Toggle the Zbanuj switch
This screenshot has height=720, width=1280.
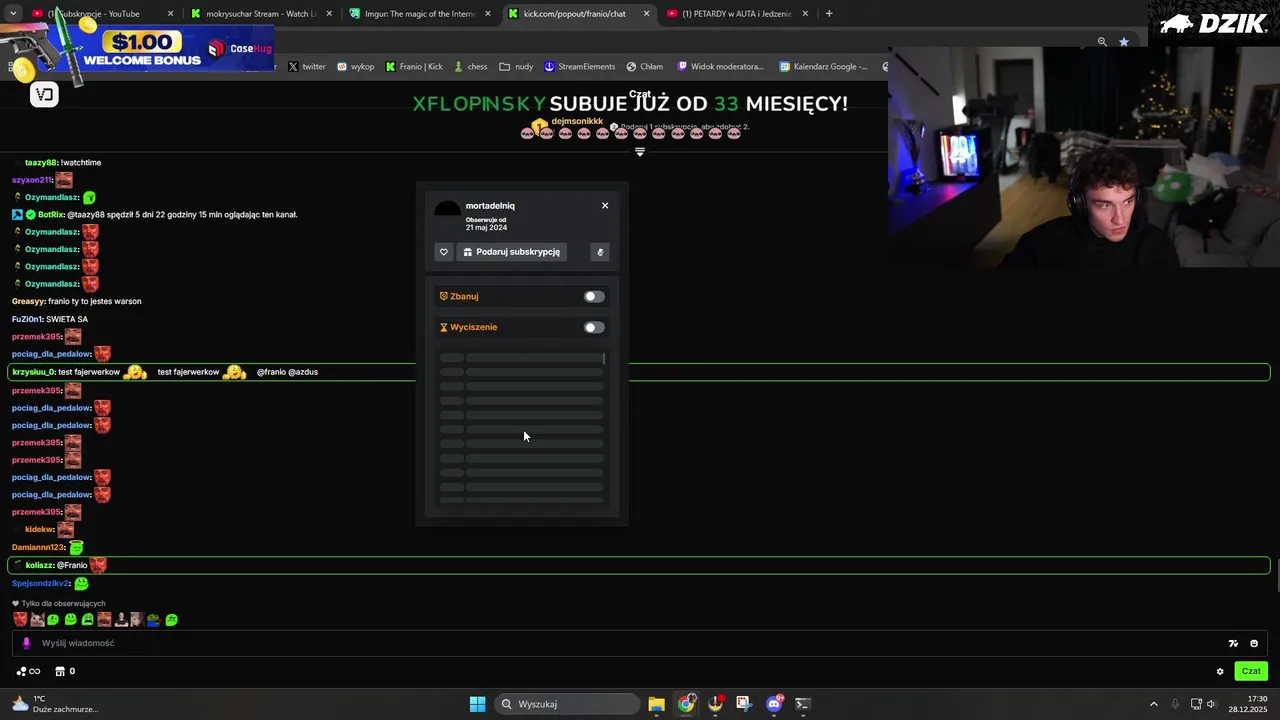[x=594, y=296]
